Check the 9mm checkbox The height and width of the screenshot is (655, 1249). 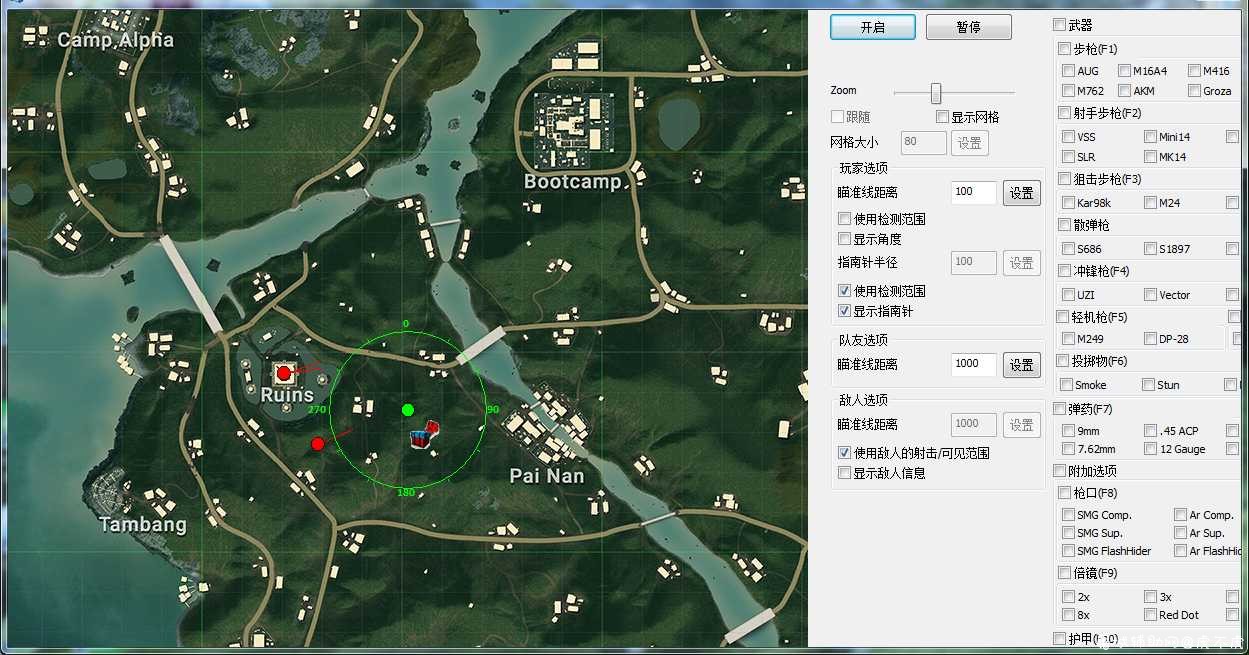tap(1068, 431)
